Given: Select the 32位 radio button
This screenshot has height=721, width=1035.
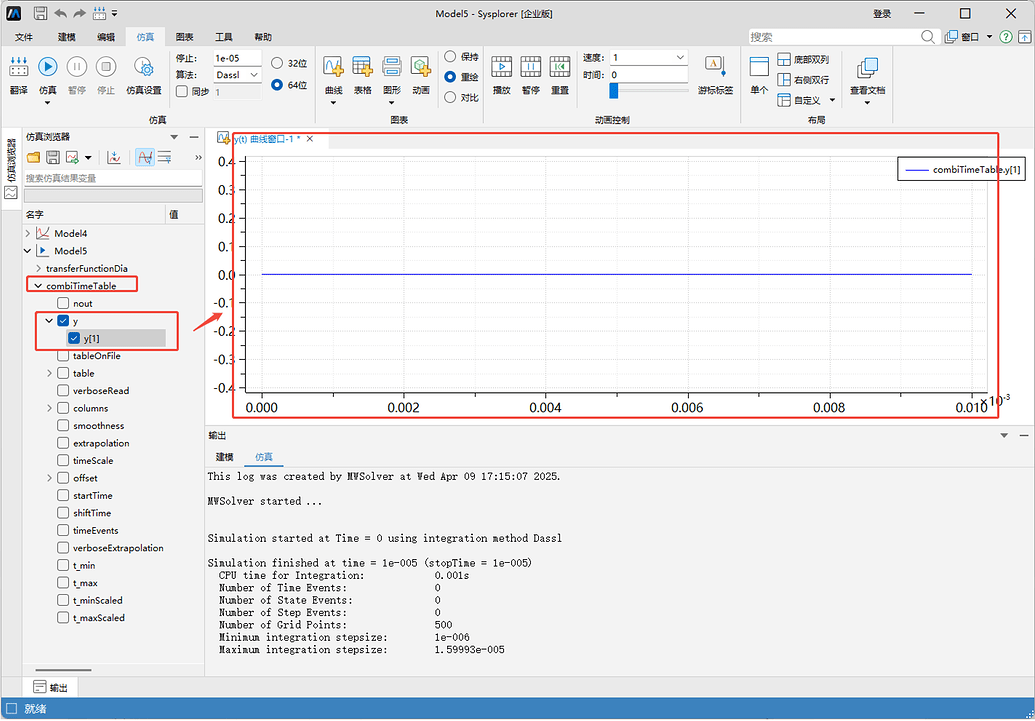Looking at the screenshot, I should pyautogui.click(x=277, y=63).
